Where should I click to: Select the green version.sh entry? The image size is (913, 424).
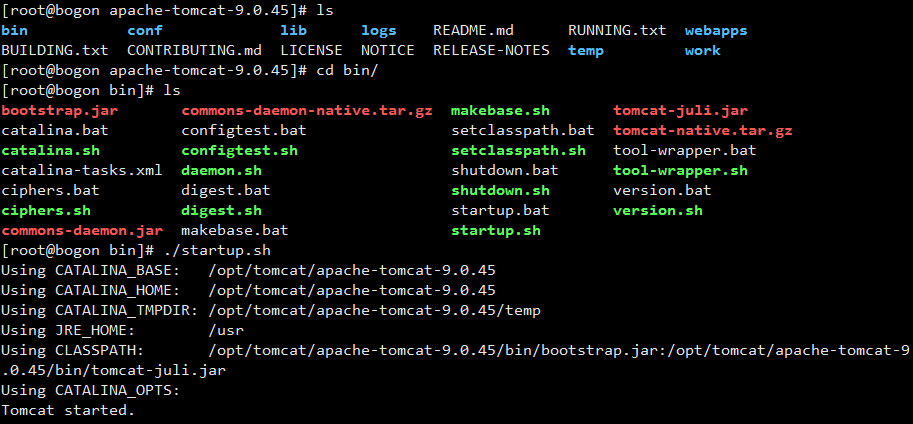(x=658, y=210)
